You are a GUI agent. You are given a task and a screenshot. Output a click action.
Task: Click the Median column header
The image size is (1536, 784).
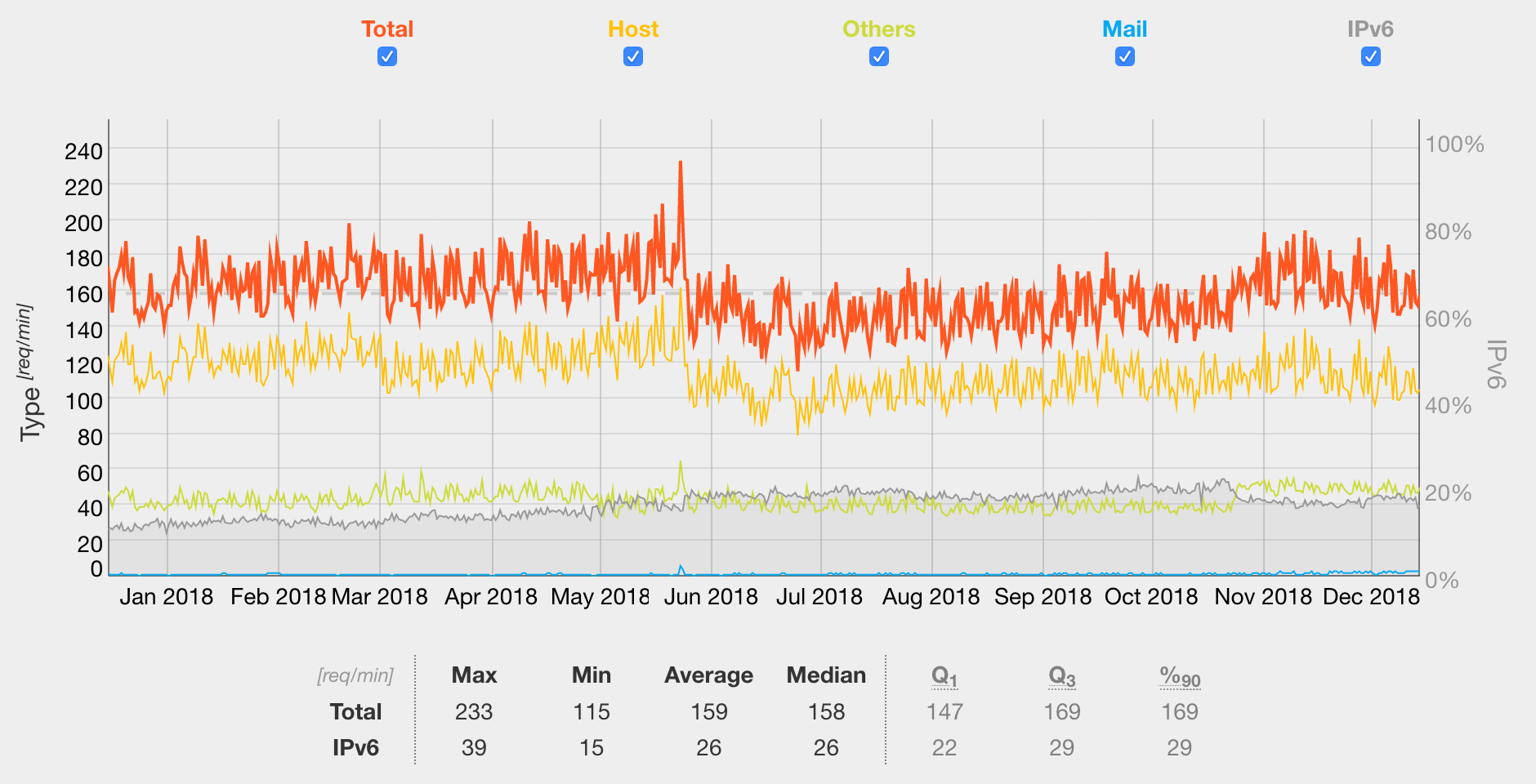pos(826,675)
